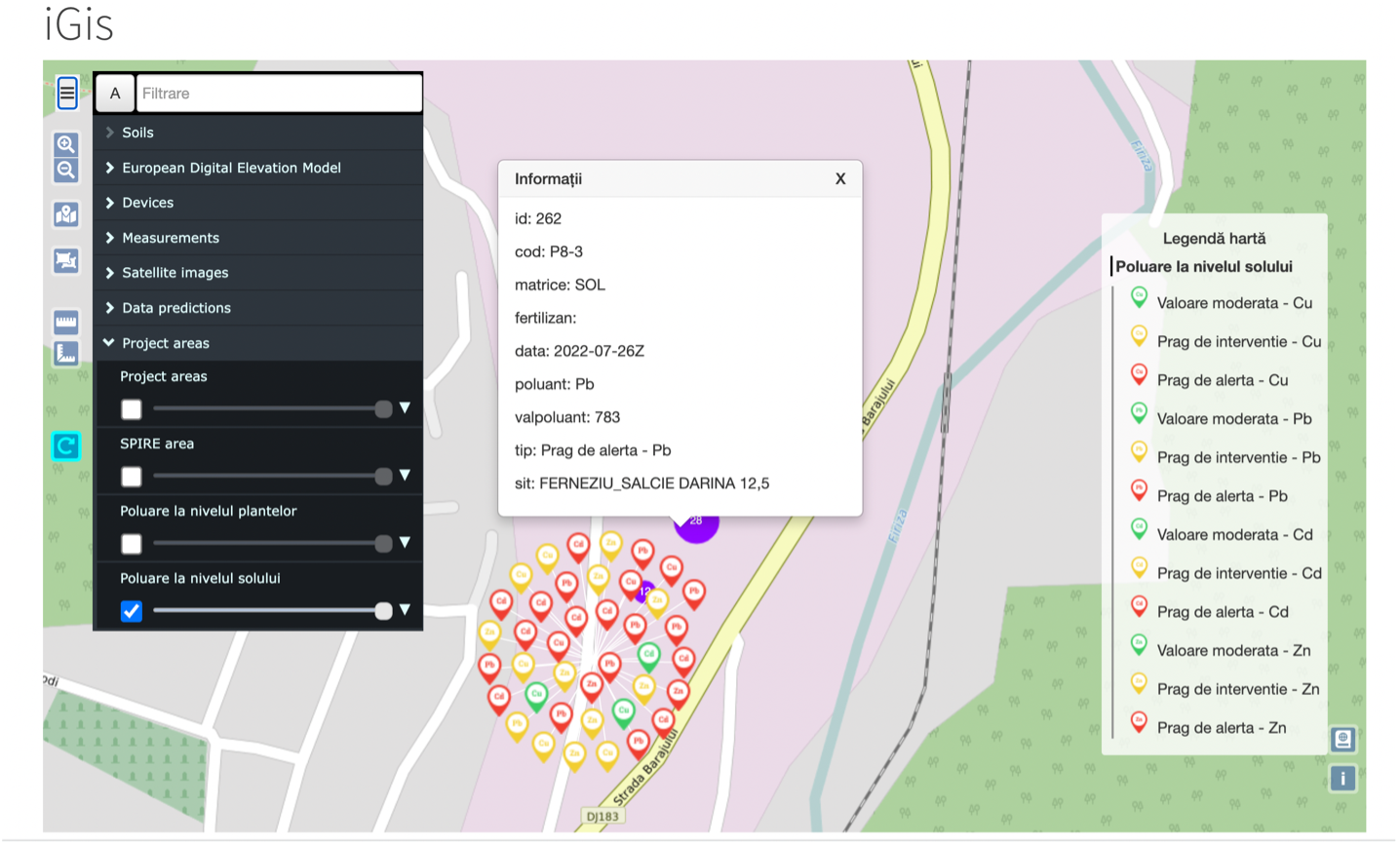Check the SPIRE area layer checkbox

coord(132,477)
